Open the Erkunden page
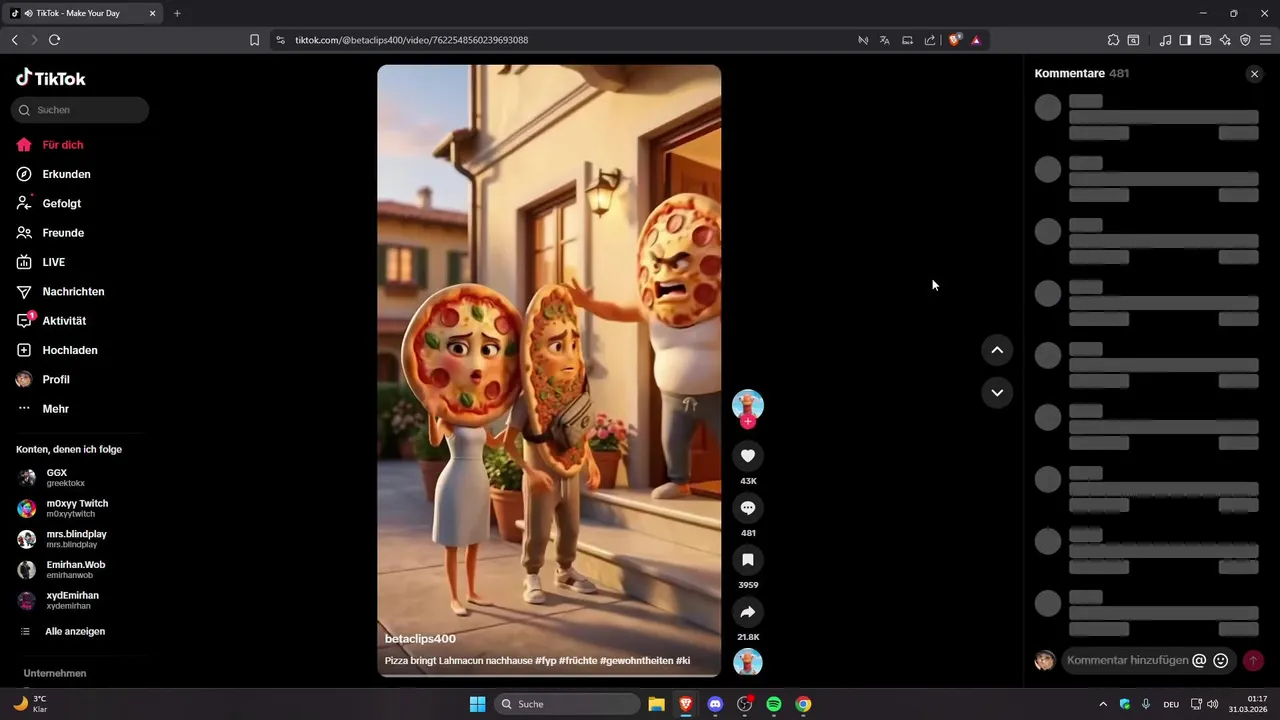The width and height of the screenshot is (1280, 720). pyautogui.click(x=66, y=174)
